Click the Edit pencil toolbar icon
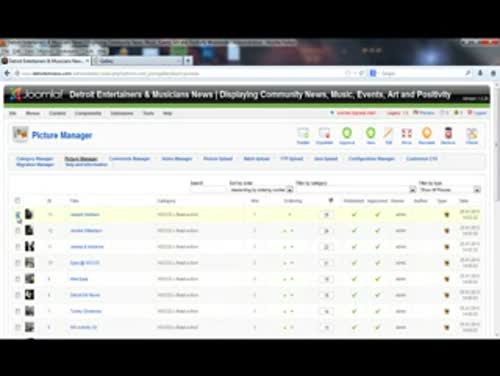Viewport: 500px width, 376px height. [x=388, y=136]
